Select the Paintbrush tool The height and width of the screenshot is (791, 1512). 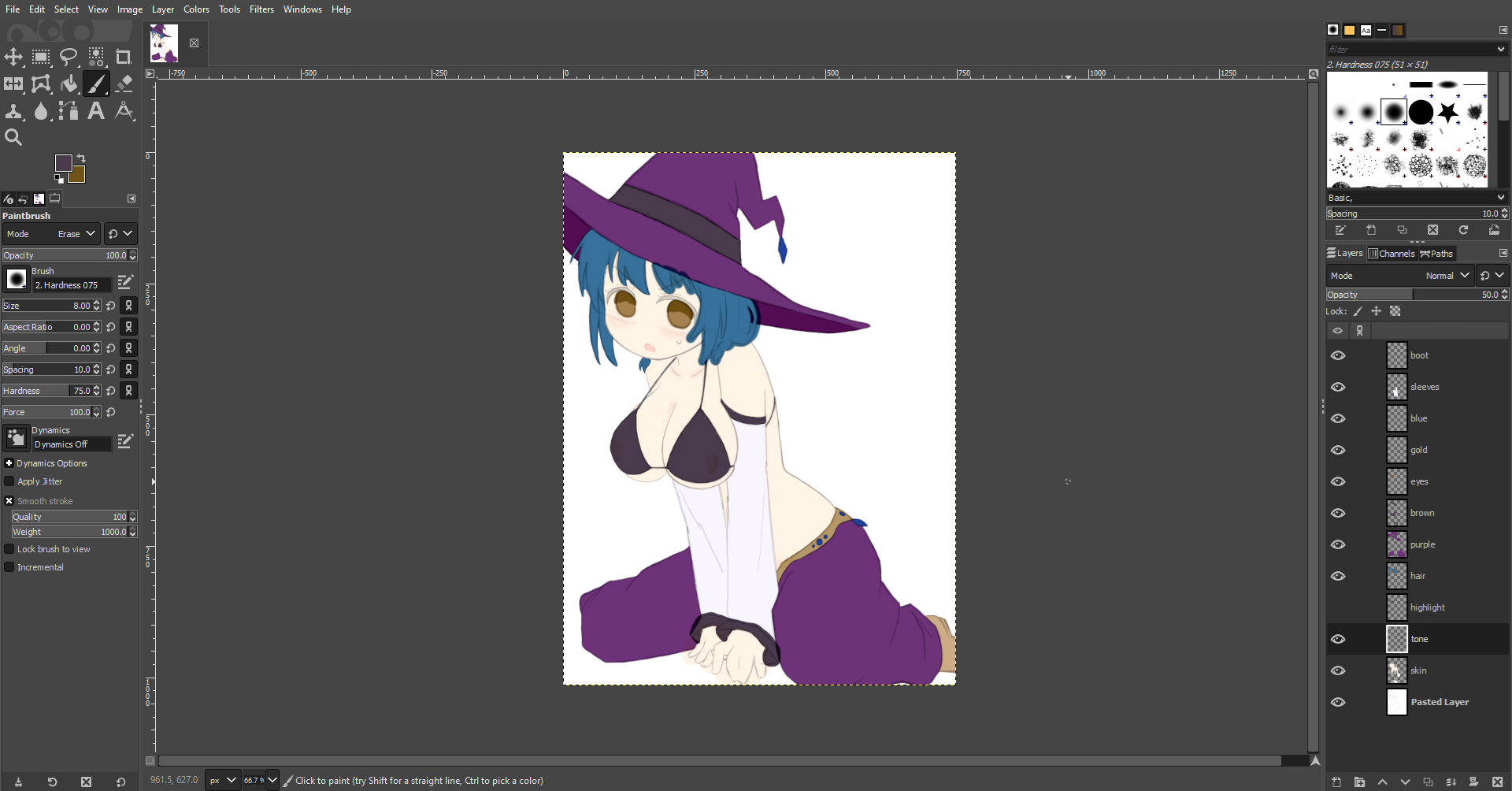click(96, 84)
